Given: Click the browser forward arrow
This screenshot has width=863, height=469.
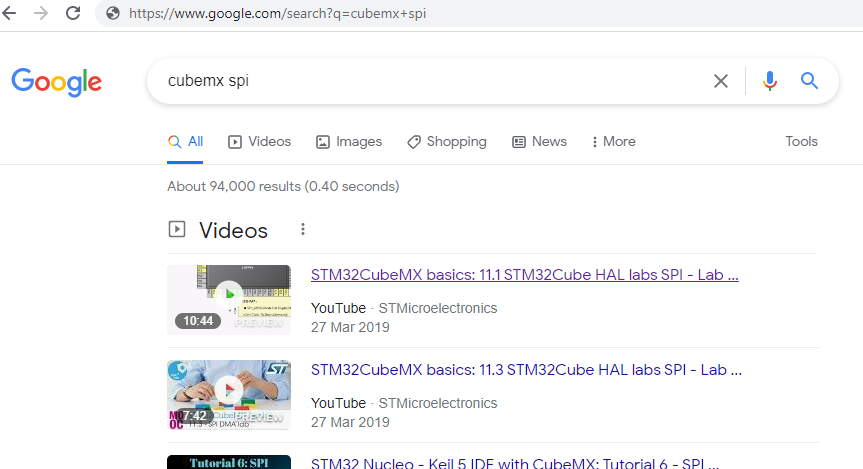Looking at the screenshot, I should click(x=41, y=13).
